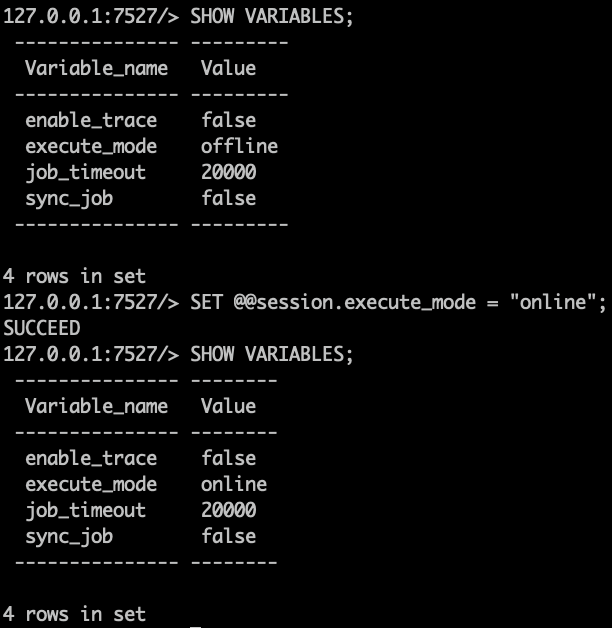The image size is (612, 628).
Task: Click job_timeout in the first table
Action: 85,172
